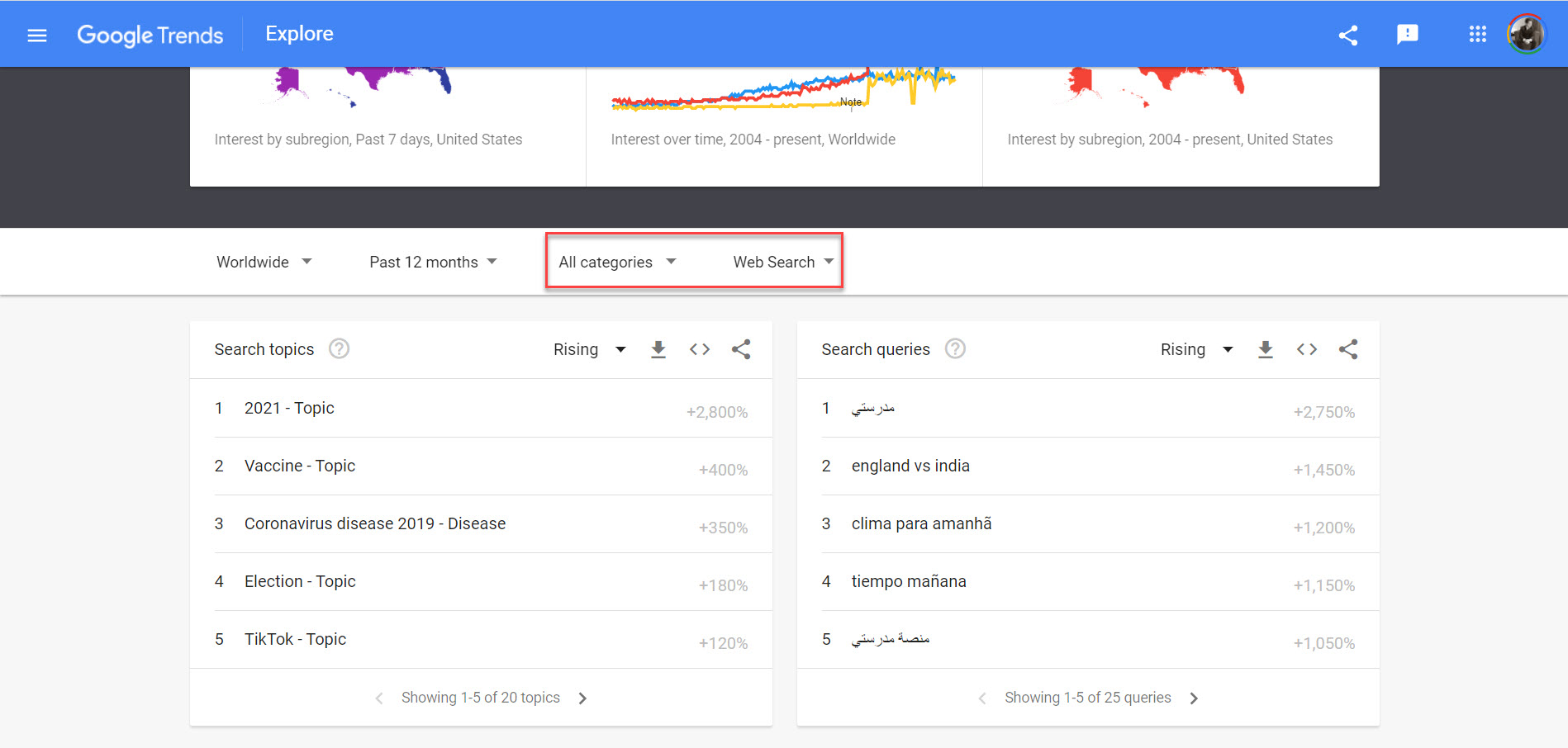Go to next page of search topics
The image size is (1568, 748).
click(x=582, y=698)
